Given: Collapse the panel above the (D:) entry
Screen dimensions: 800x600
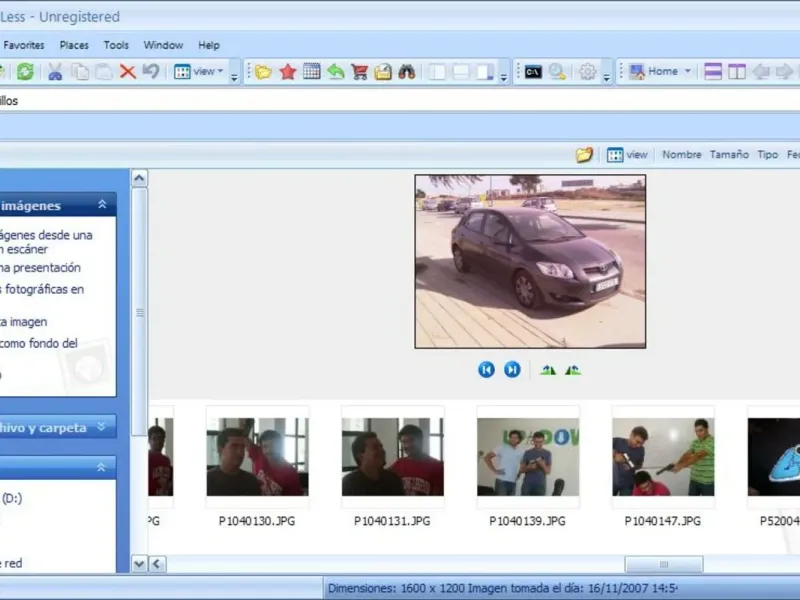Looking at the screenshot, I should (x=101, y=467).
